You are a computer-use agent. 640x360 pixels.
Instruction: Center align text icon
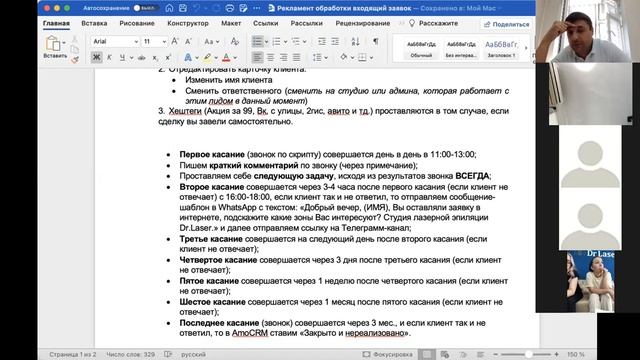point(270,58)
